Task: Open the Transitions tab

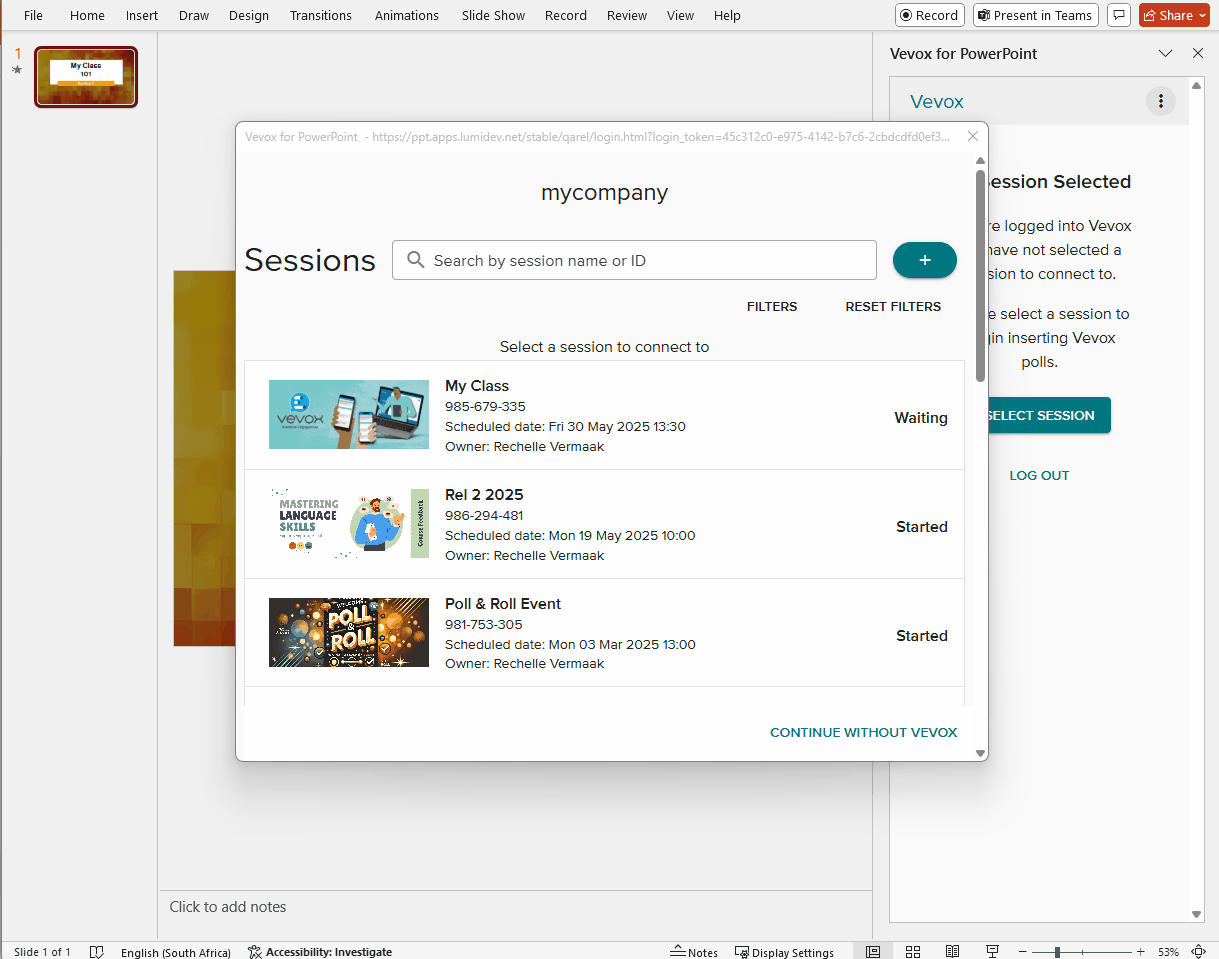Action: 321,15
